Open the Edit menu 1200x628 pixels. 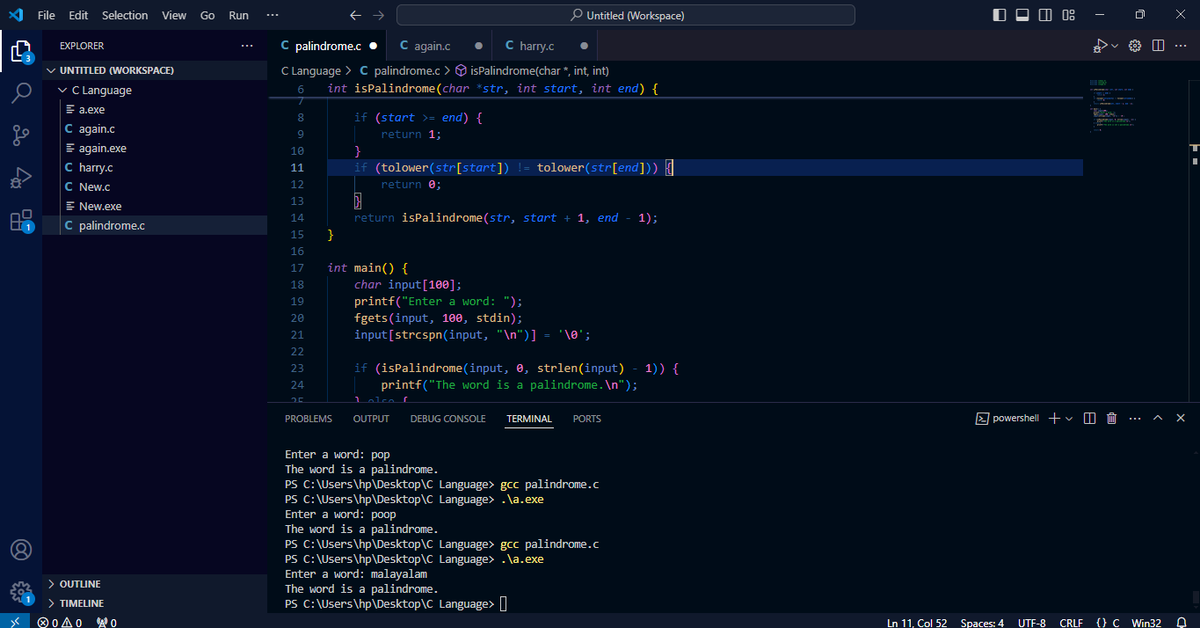click(x=78, y=15)
